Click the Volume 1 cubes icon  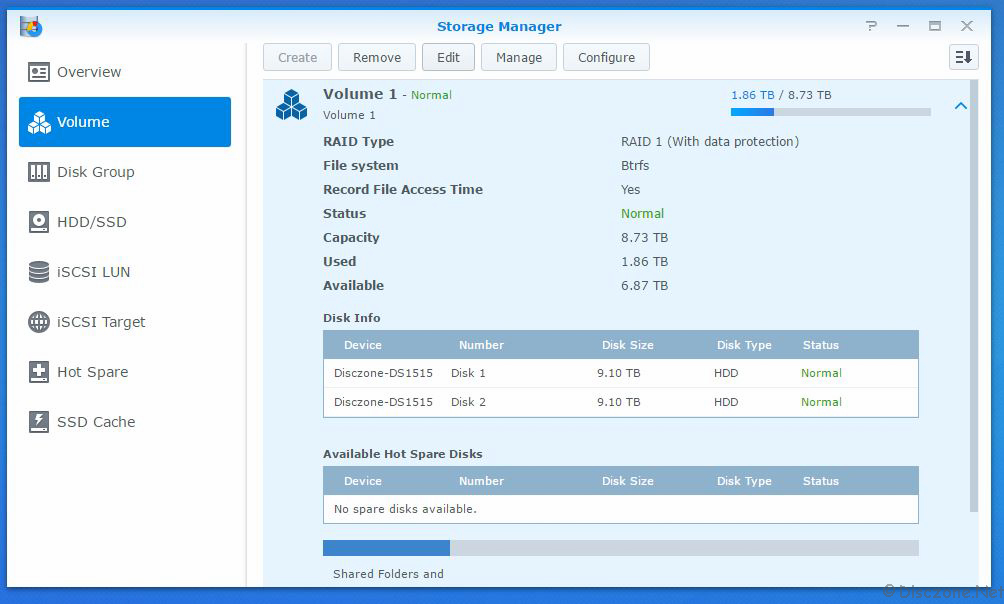(291, 105)
